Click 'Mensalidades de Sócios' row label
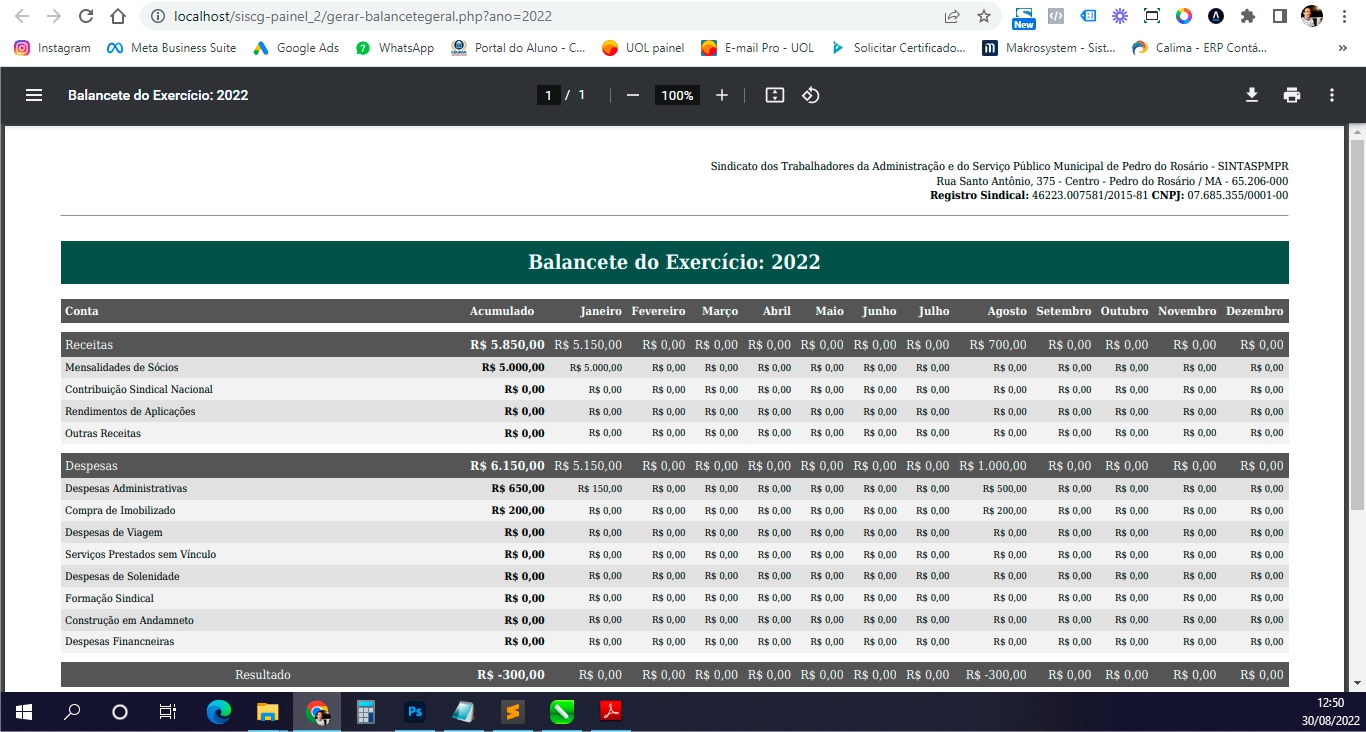Image resolution: width=1366 pixels, height=732 pixels. pos(122,368)
